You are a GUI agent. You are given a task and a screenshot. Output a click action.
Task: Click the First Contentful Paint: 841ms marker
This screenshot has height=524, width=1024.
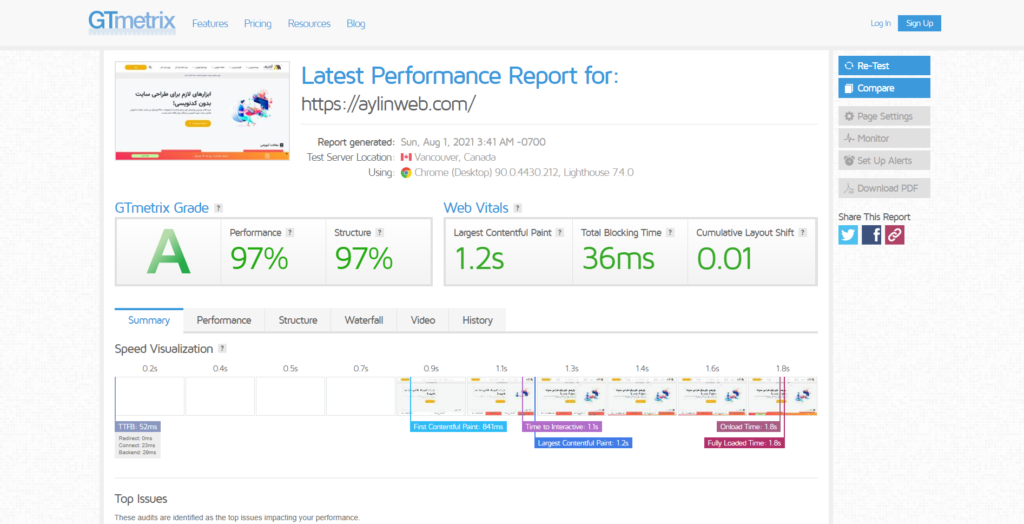point(458,427)
